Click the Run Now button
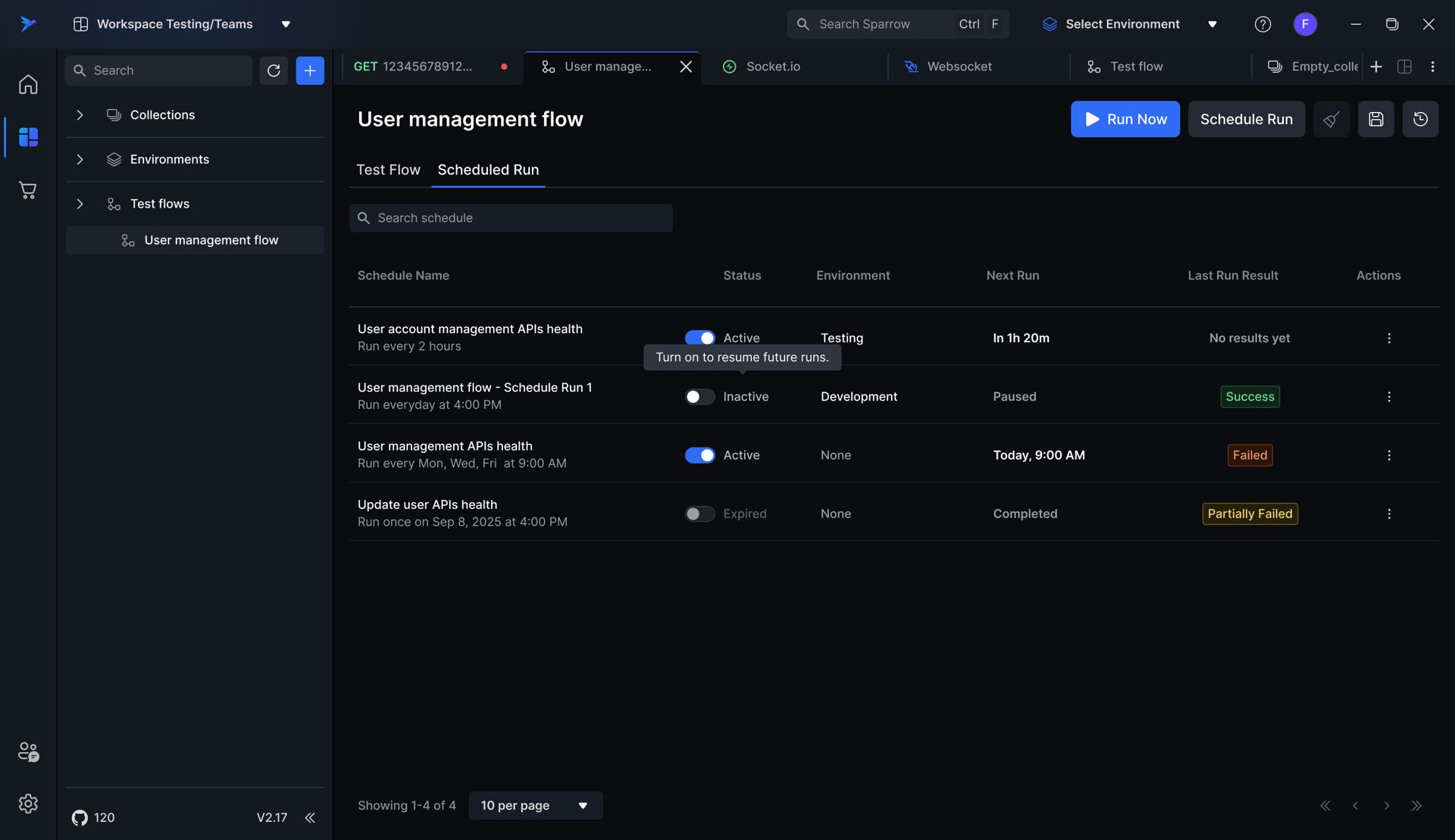The width and height of the screenshot is (1455, 840). coord(1125,119)
